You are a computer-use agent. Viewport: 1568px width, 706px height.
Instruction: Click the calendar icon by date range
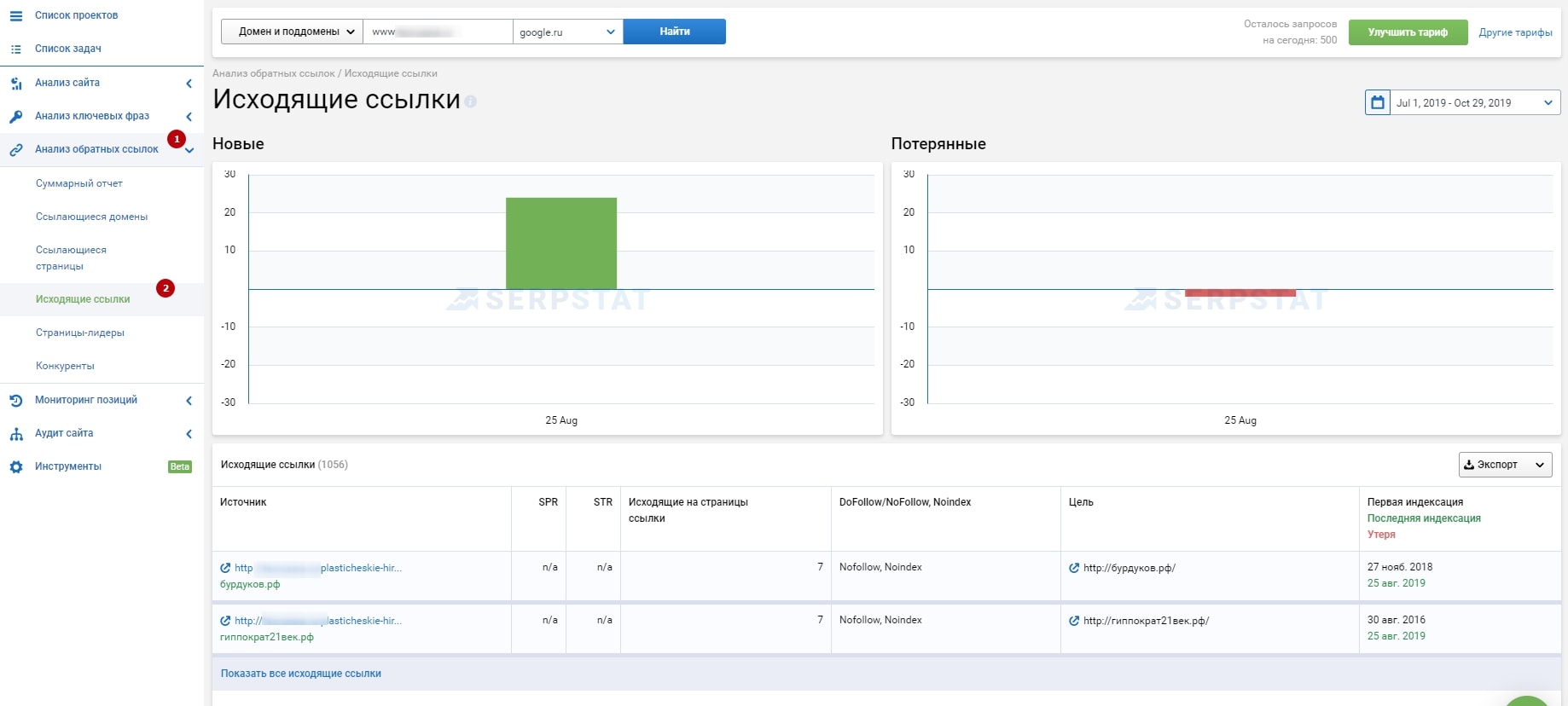pyautogui.click(x=1377, y=103)
